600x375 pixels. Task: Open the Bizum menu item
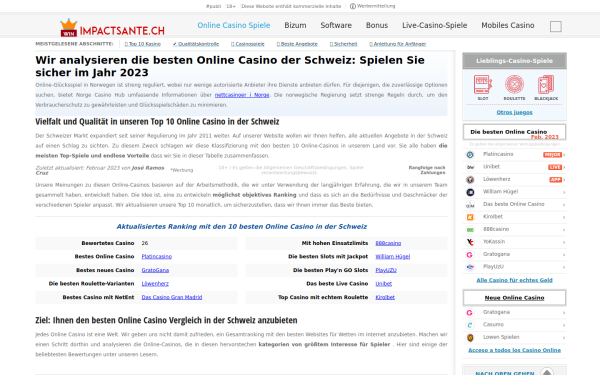coord(295,25)
